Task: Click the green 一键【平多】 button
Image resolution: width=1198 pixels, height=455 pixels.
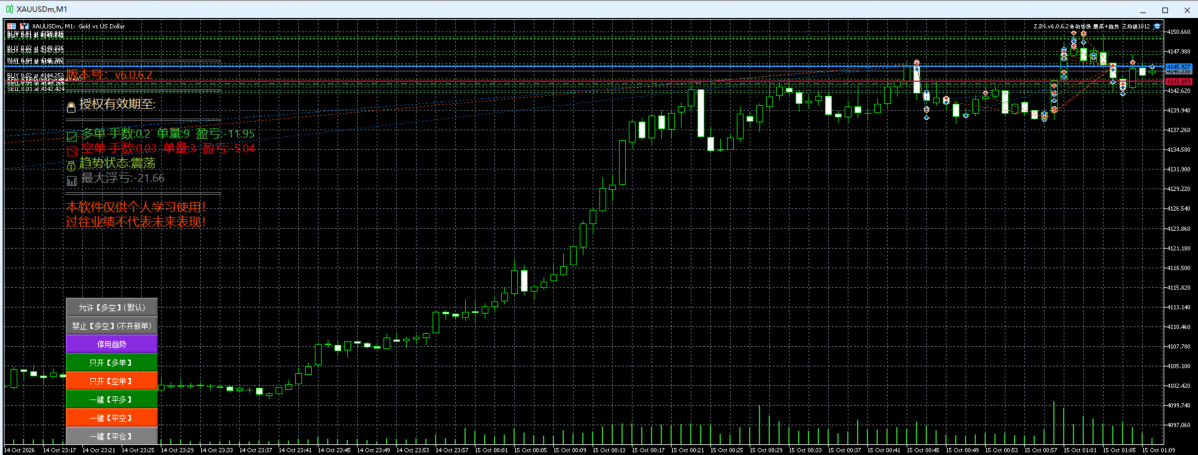Action: click(x=112, y=399)
